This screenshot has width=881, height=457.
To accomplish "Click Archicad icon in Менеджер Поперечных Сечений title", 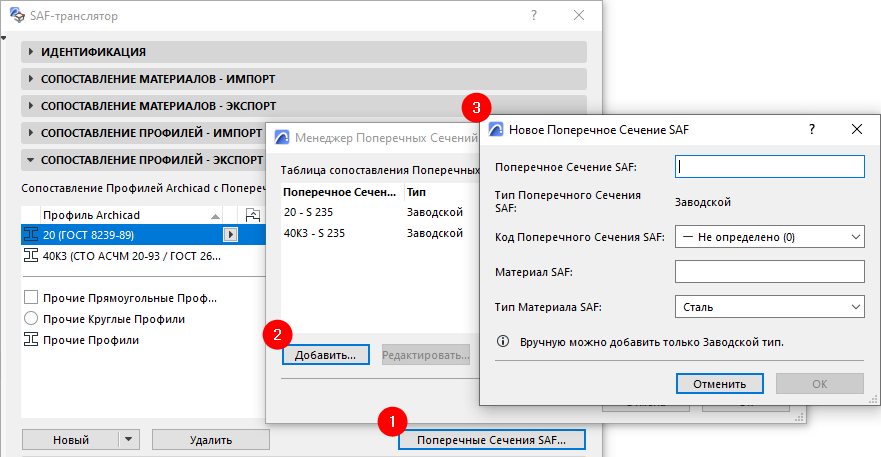I will 281,137.
